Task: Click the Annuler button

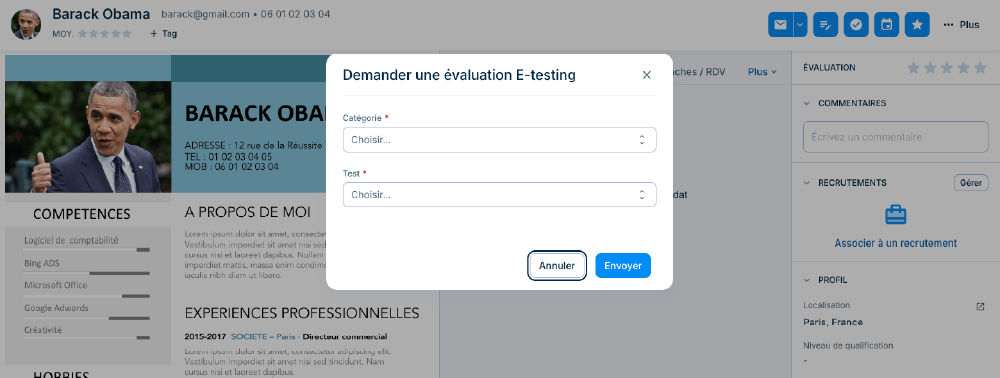Action: [557, 266]
